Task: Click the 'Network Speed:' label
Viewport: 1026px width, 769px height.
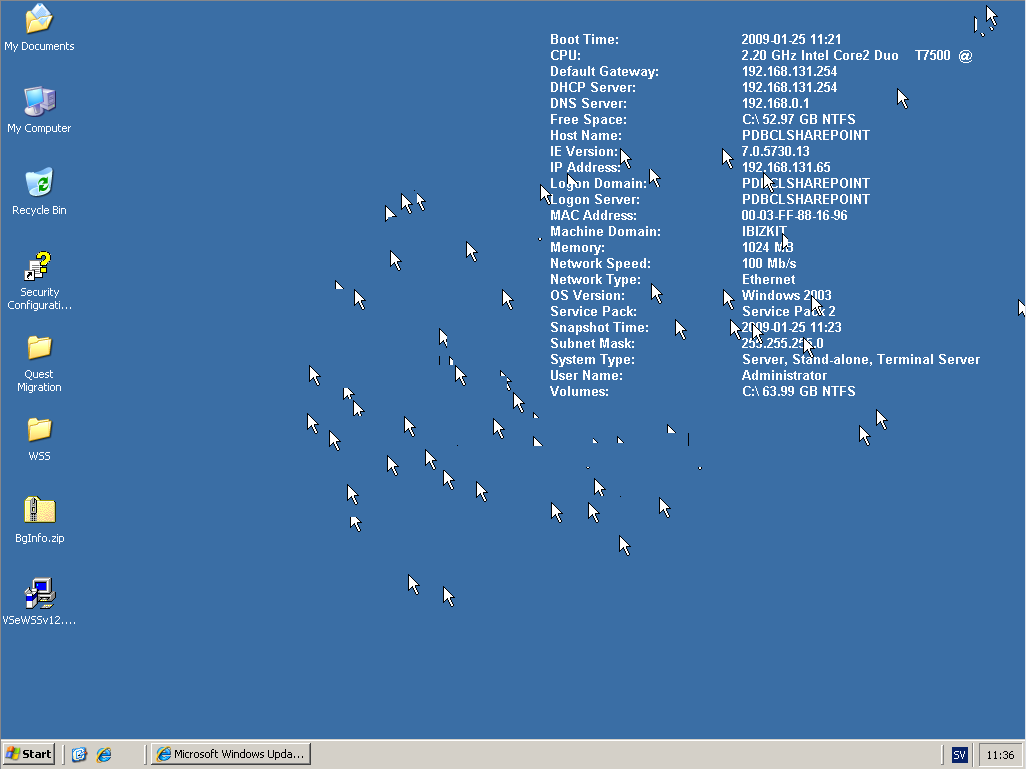Action: point(601,264)
